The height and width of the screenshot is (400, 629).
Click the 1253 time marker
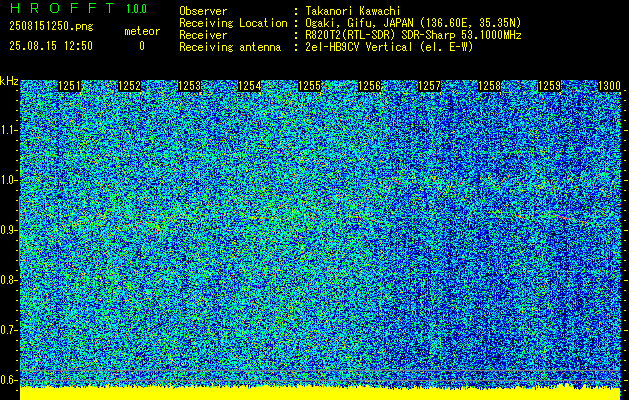pyautogui.click(x=189, y=86)
